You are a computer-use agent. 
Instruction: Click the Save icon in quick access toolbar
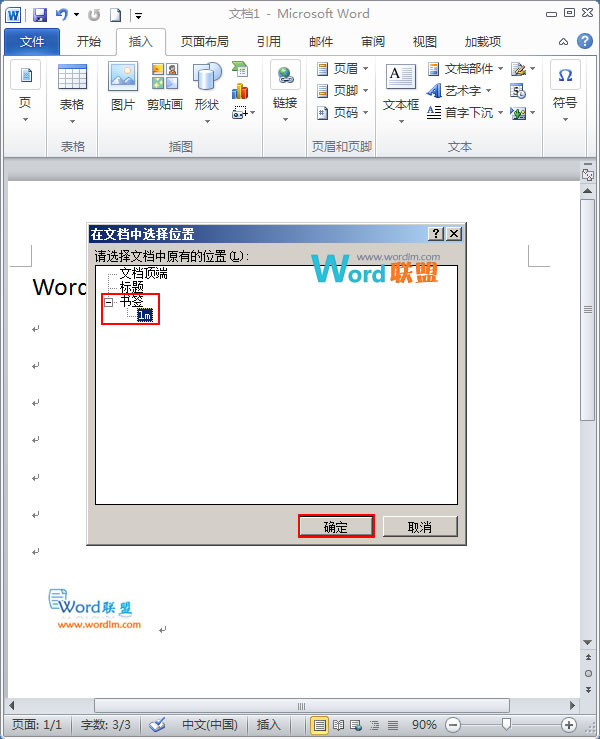[x=40, y=15]
